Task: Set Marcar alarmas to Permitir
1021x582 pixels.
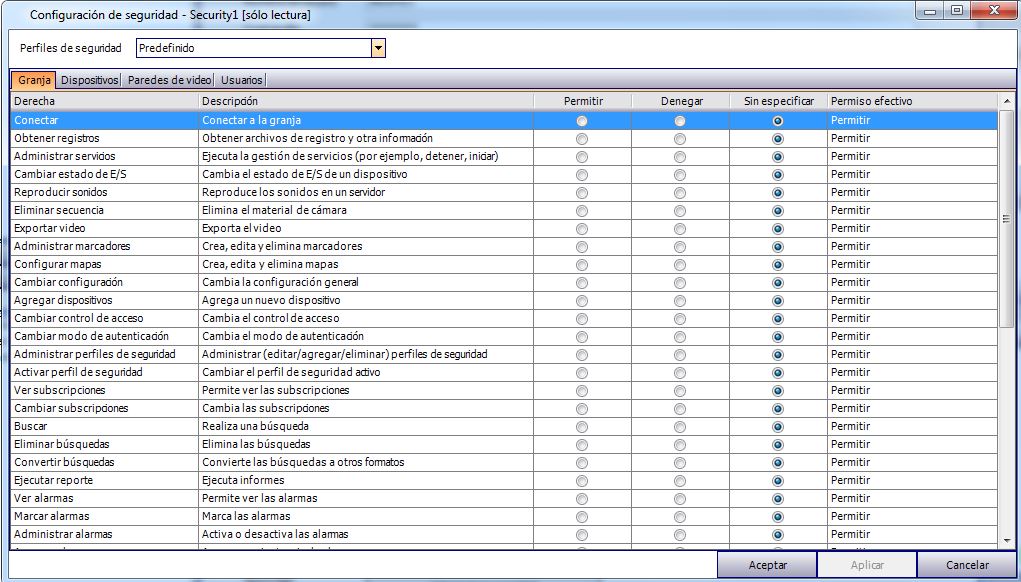Action: pos(582,517)
